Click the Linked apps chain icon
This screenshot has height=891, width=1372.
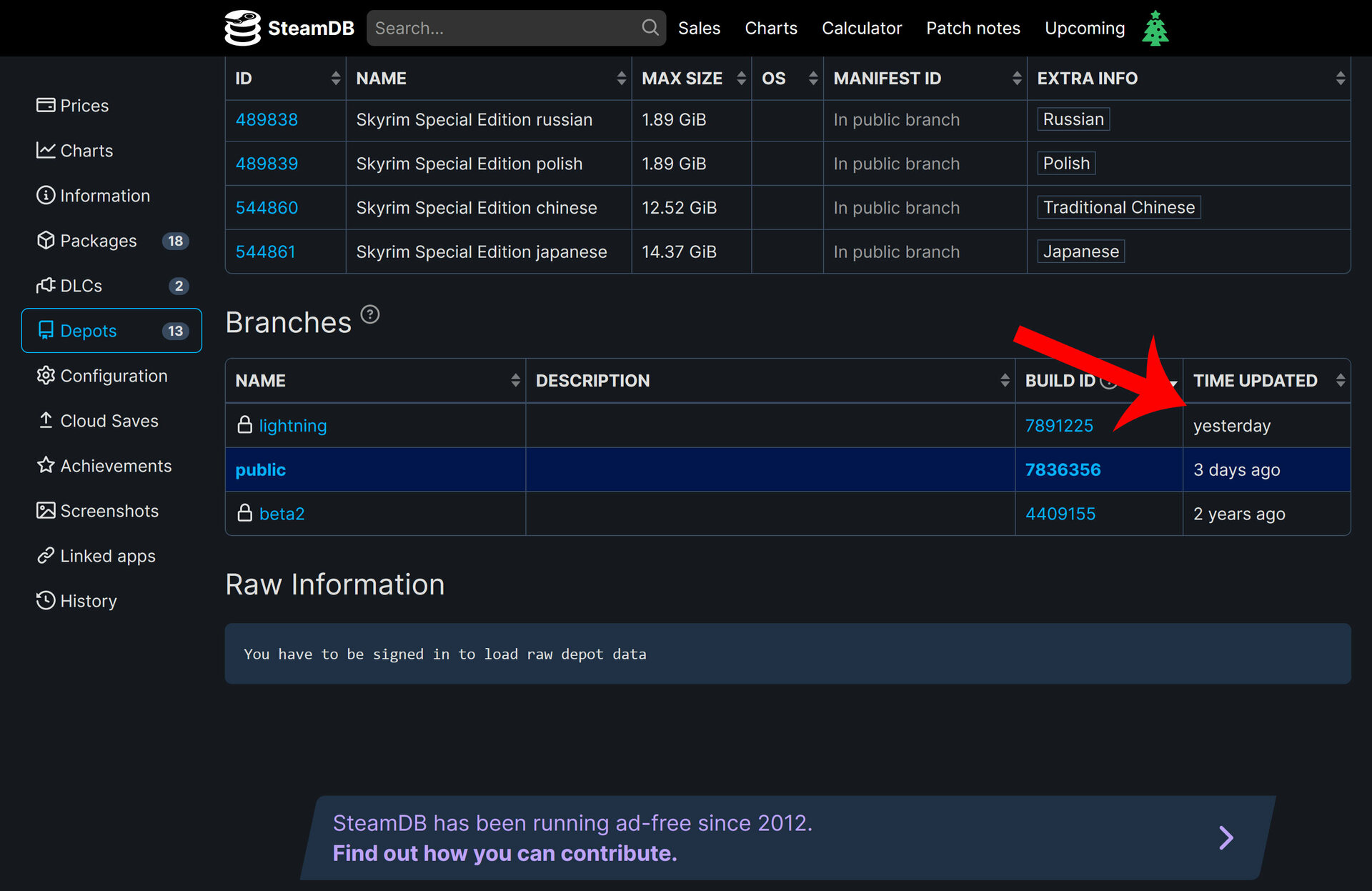(46, 555)
